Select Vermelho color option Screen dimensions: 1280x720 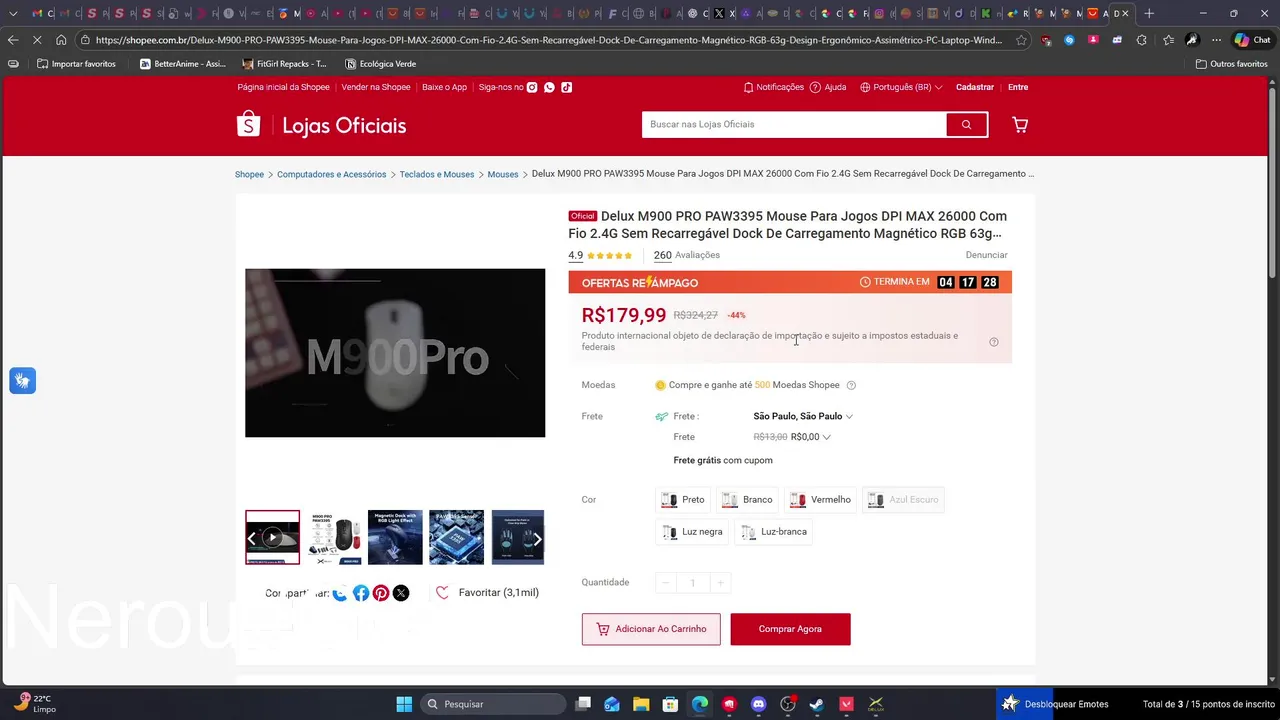821,500
